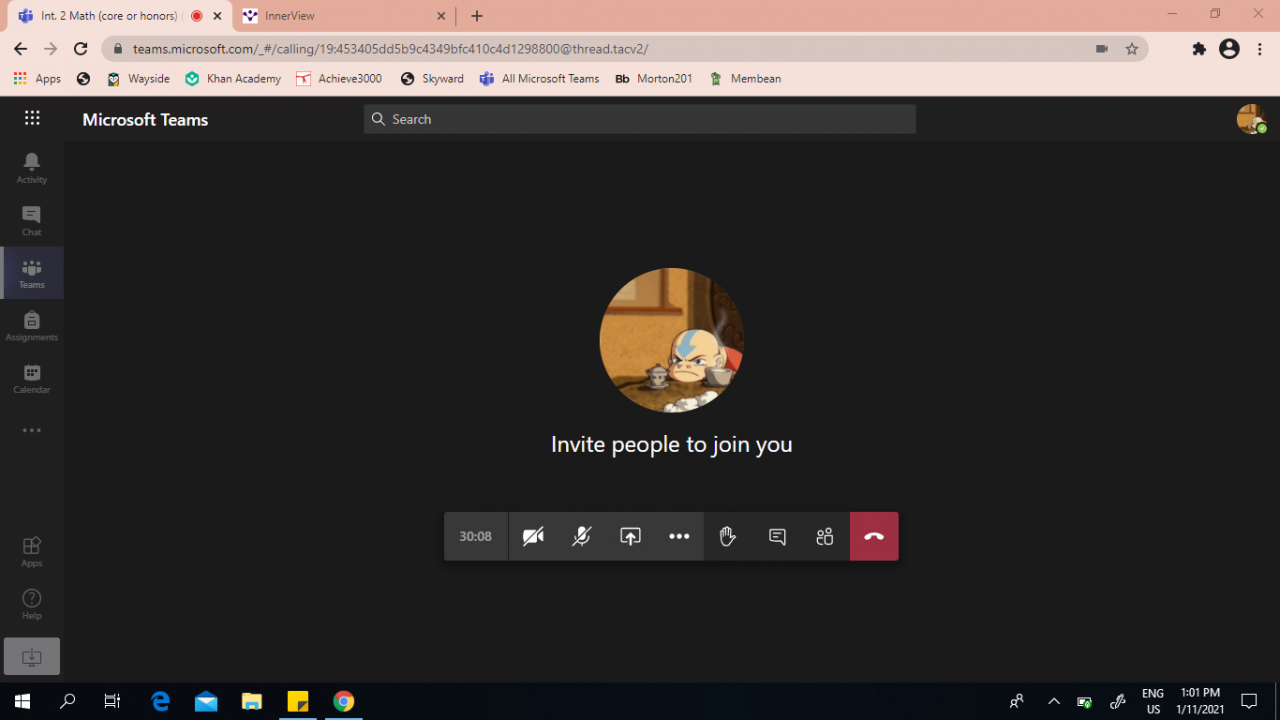Click the 30:08 call duration timer
Screen dimensions: 1280x720
click(476, 537)
